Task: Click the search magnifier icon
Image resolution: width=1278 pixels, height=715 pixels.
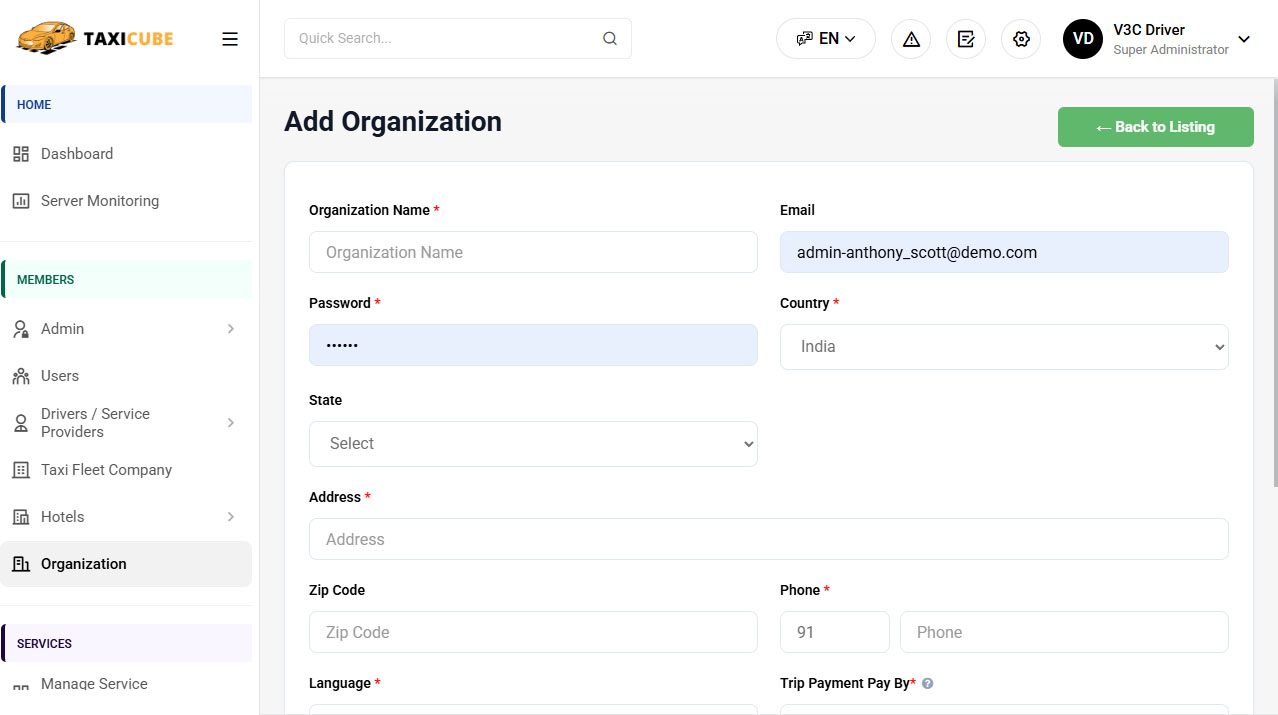Action: [x=610, y=38]
